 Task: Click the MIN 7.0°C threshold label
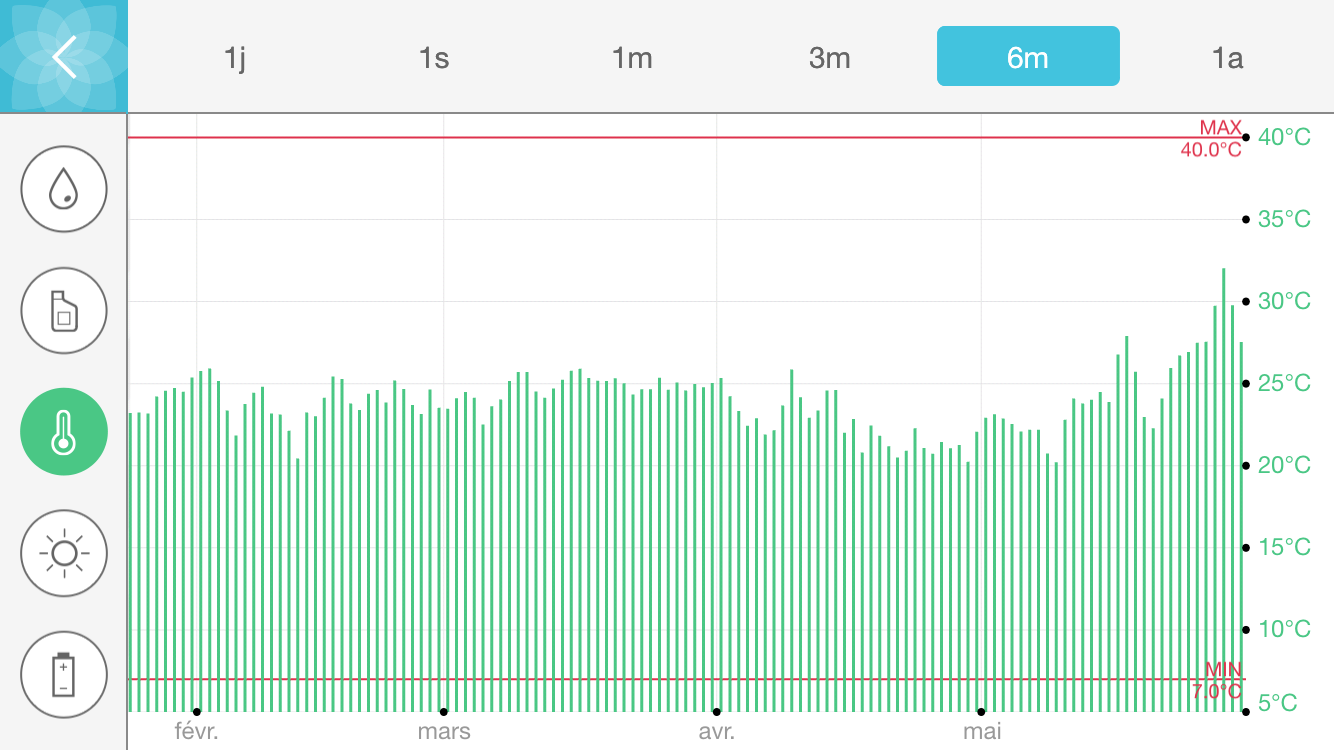(x=1217, y=680)
